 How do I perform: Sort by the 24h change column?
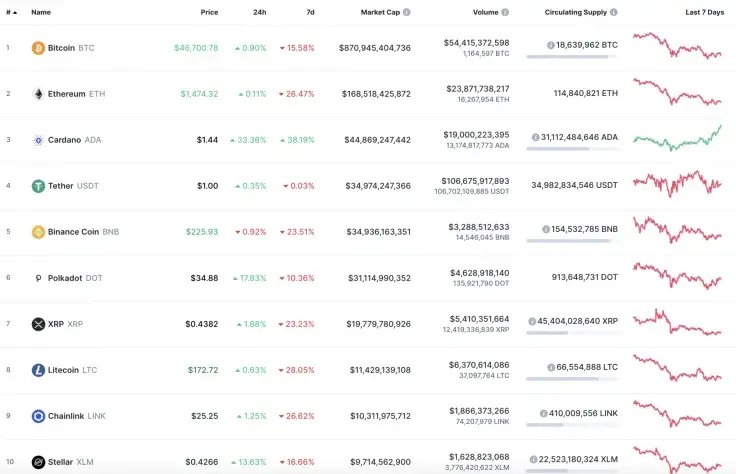click(x=259, y=13)
